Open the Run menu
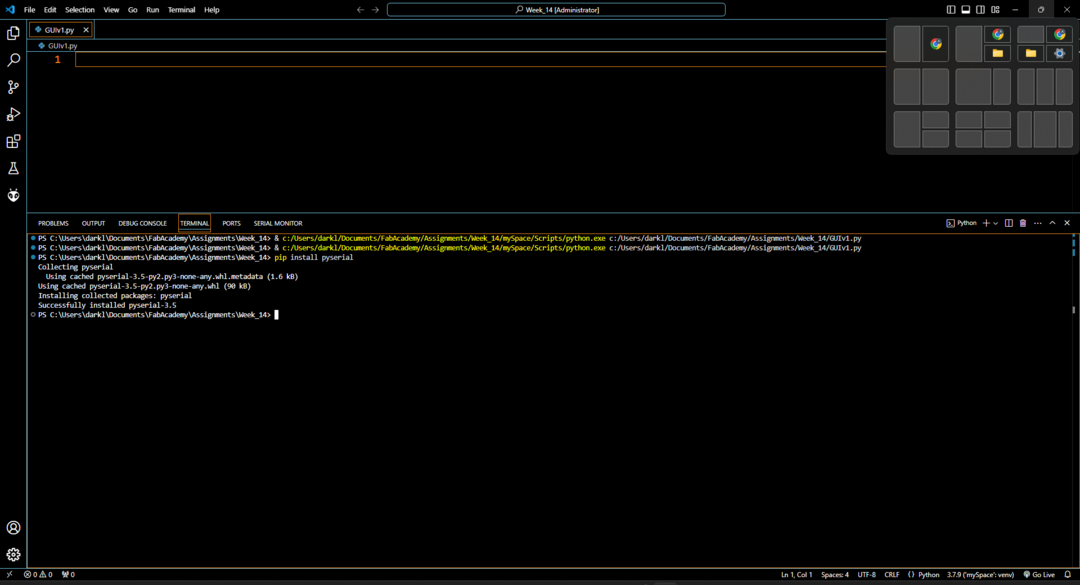1080x585 pixels. (x=152, y=10)
